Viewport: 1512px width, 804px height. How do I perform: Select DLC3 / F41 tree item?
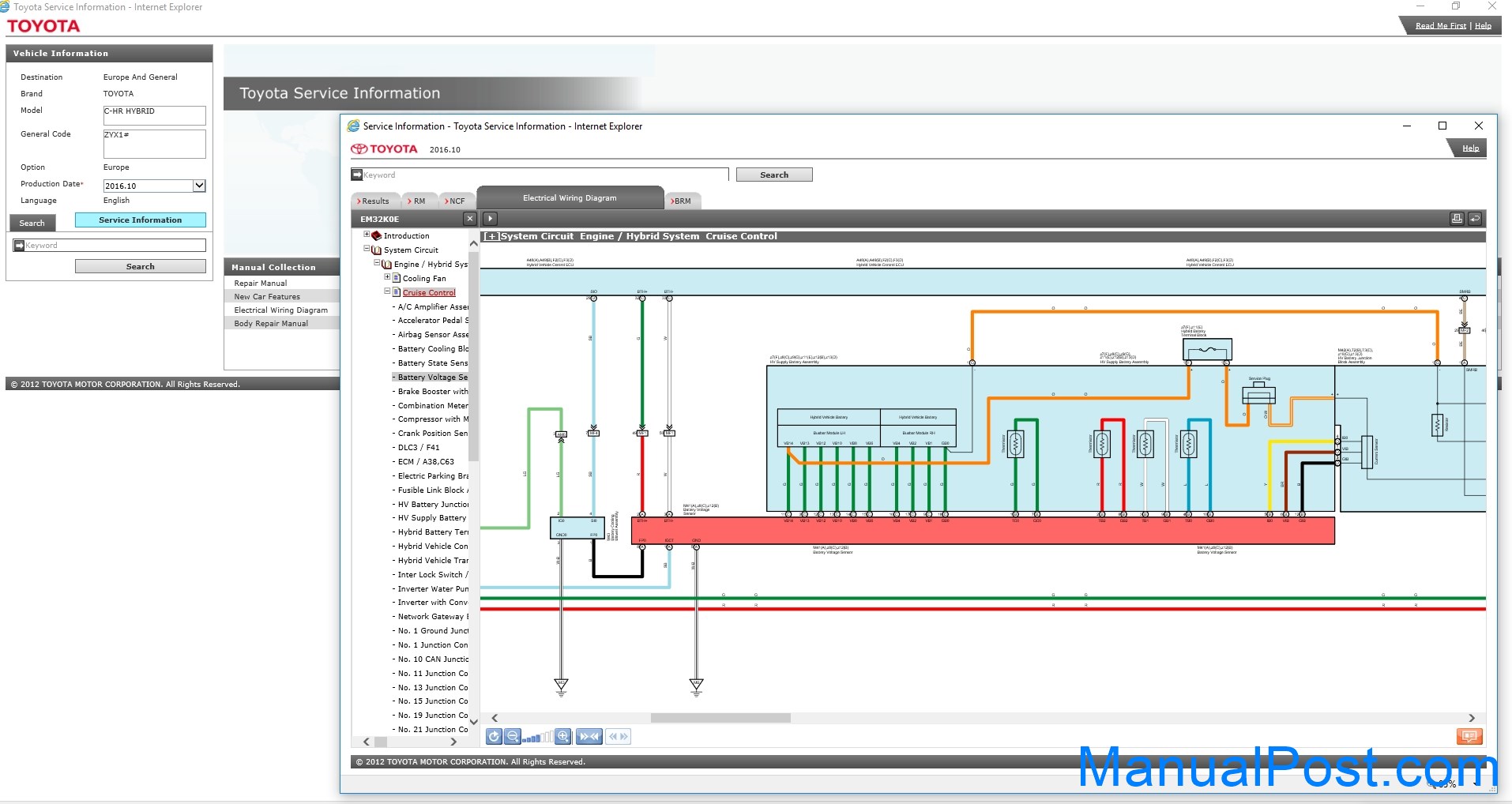(x=419, y=447)
